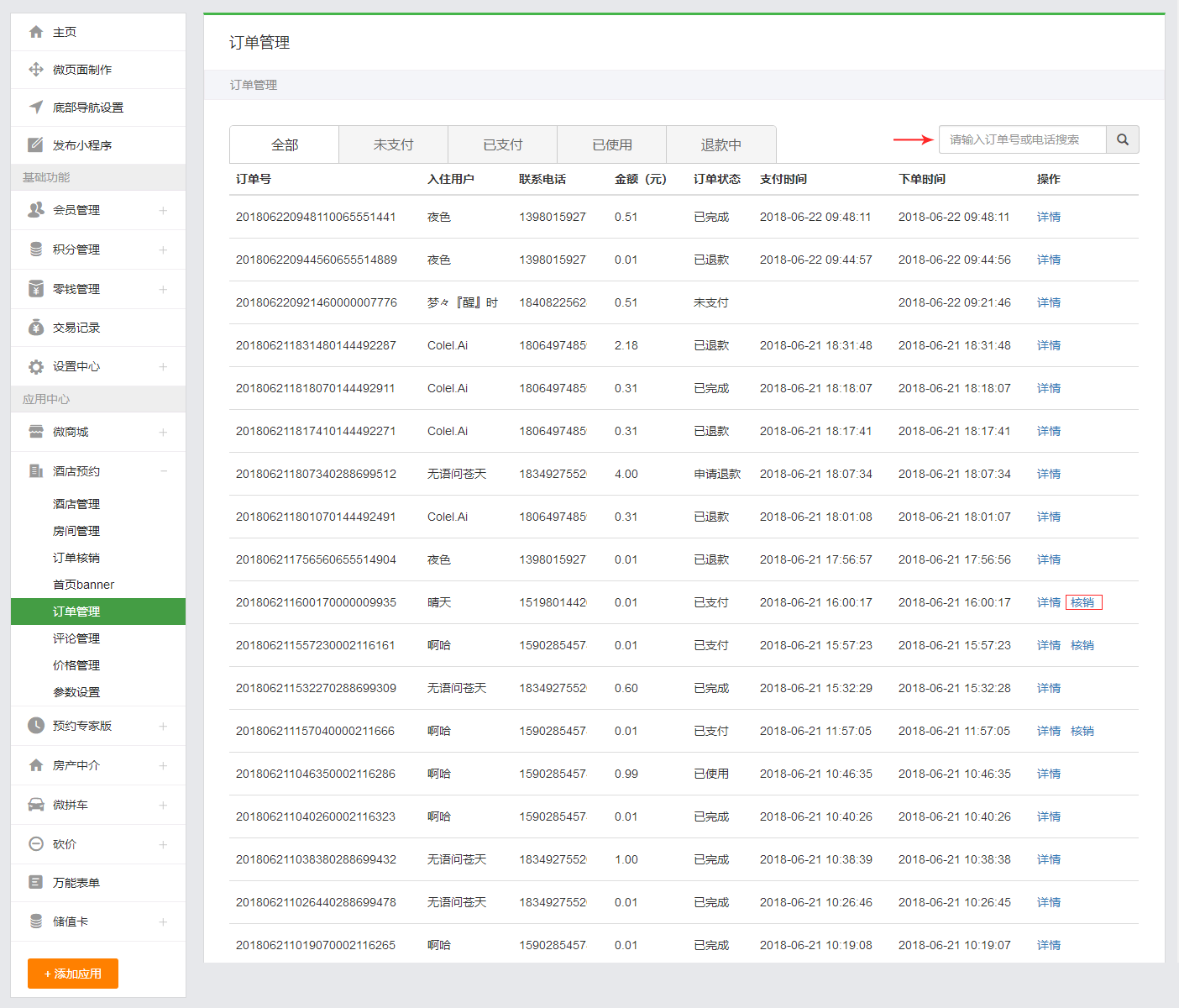This screenshot has width=1179, height=1008.
Task: Click the 申请退款 status cell
Action: click(717, 474)
